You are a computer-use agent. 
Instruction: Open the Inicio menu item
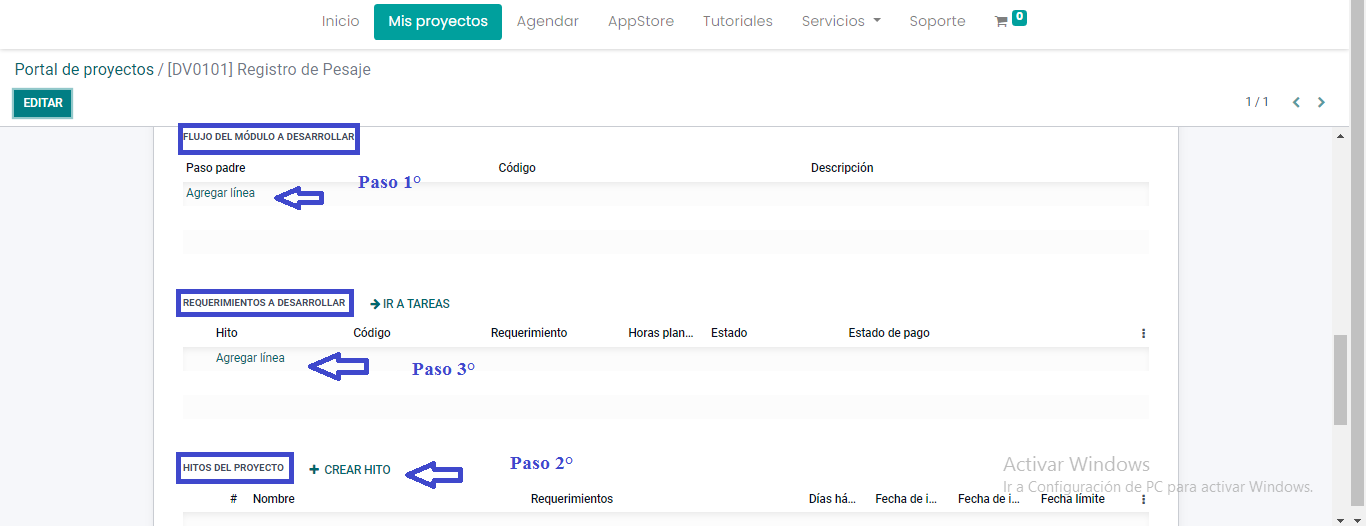pyautogui.click(x=340, y=21)
